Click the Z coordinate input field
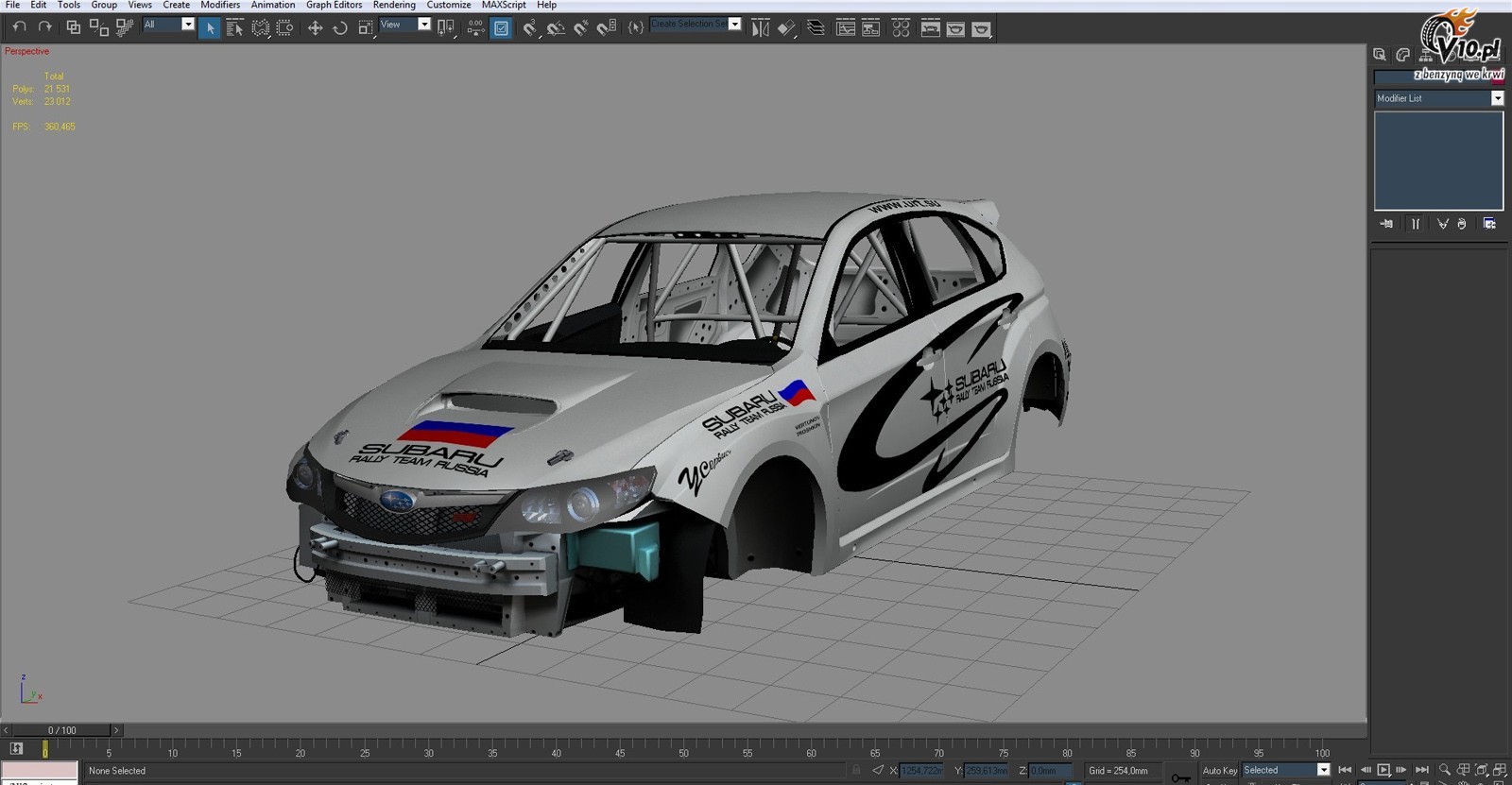The height and width of the screenshot is (785, 1512). [1050, 771]
